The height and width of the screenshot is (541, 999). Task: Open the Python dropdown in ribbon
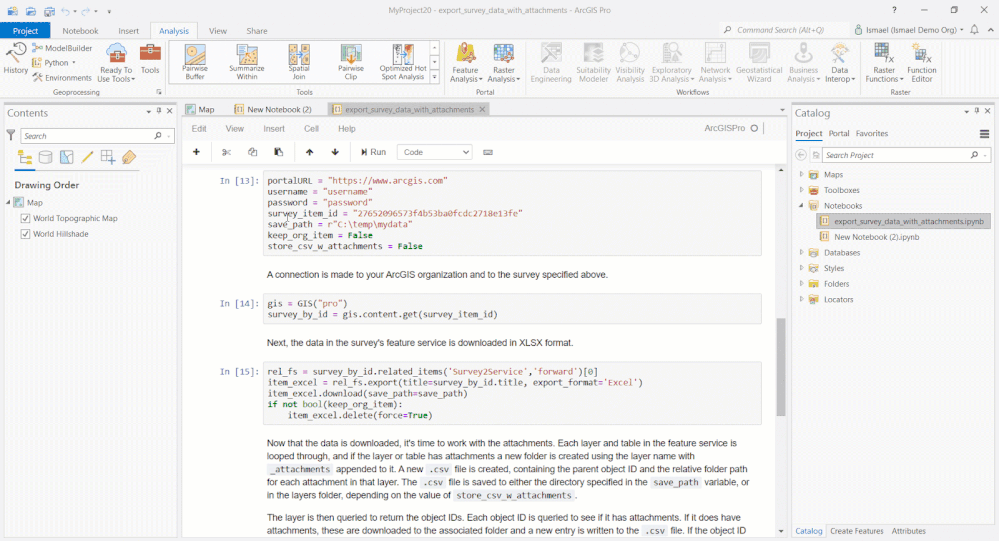point(54,62)
